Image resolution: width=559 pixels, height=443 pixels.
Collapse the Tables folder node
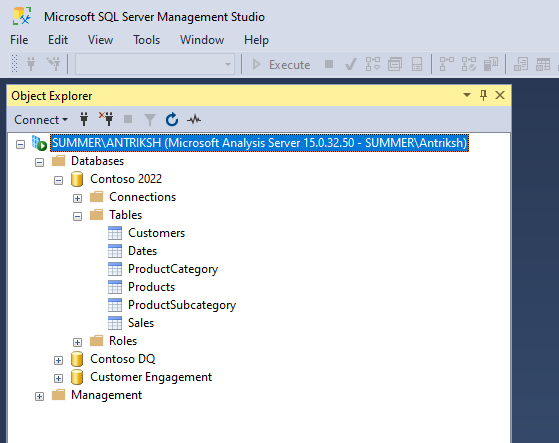(77, 216)
